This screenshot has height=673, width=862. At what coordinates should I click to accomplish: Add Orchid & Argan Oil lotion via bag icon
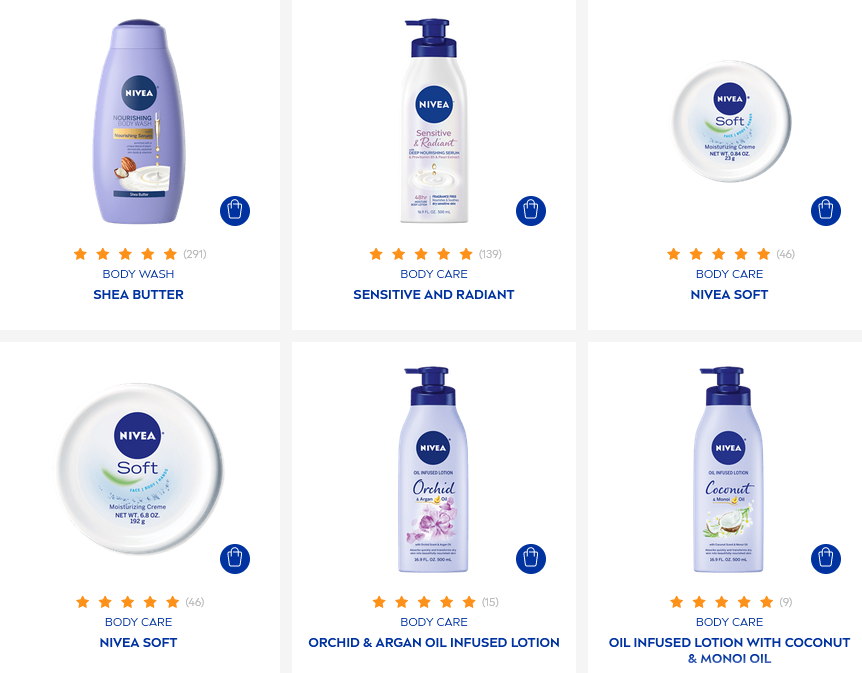(x=531, y=559)
